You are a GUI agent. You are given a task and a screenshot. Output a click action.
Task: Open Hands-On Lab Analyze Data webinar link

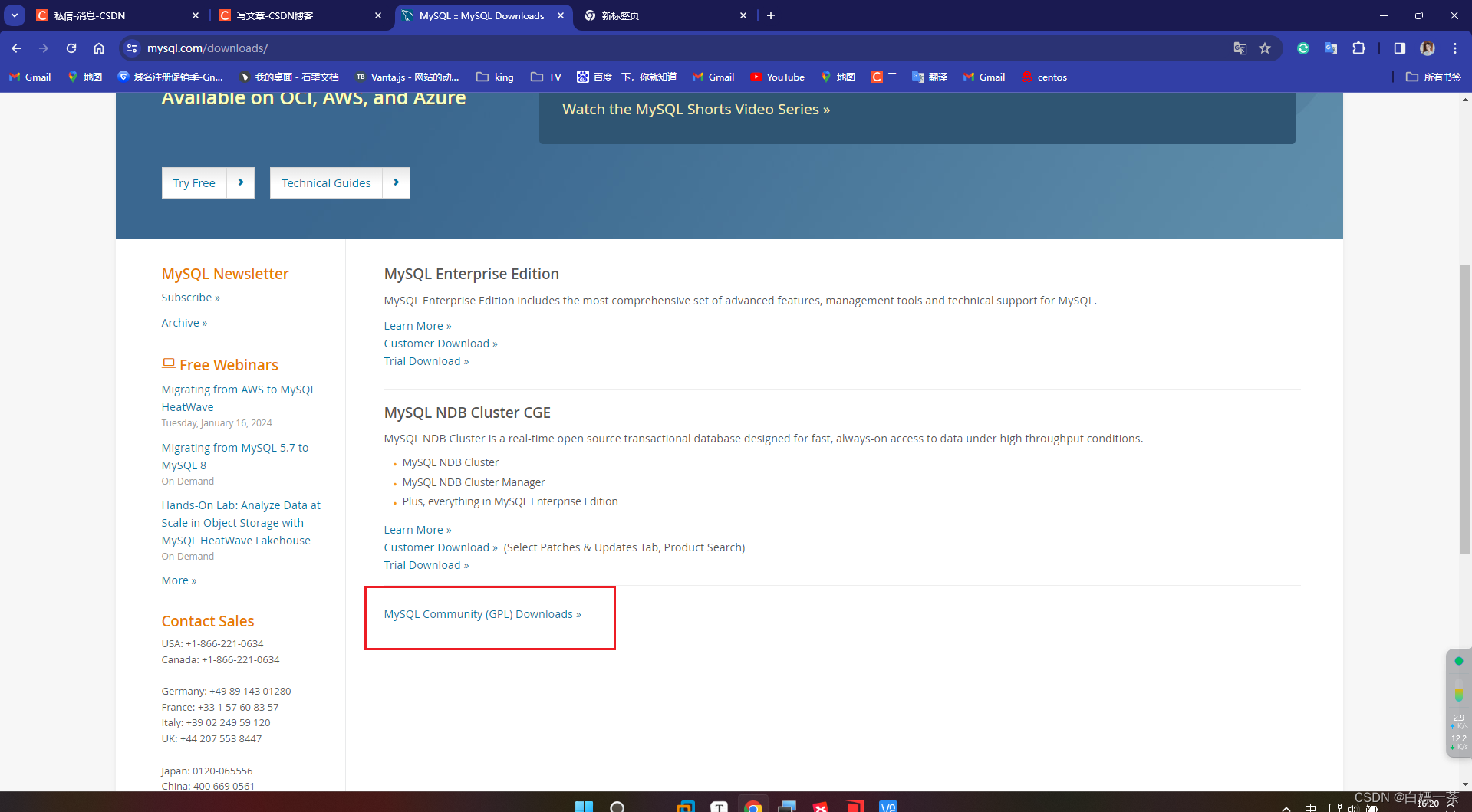(x=241, y=523)
